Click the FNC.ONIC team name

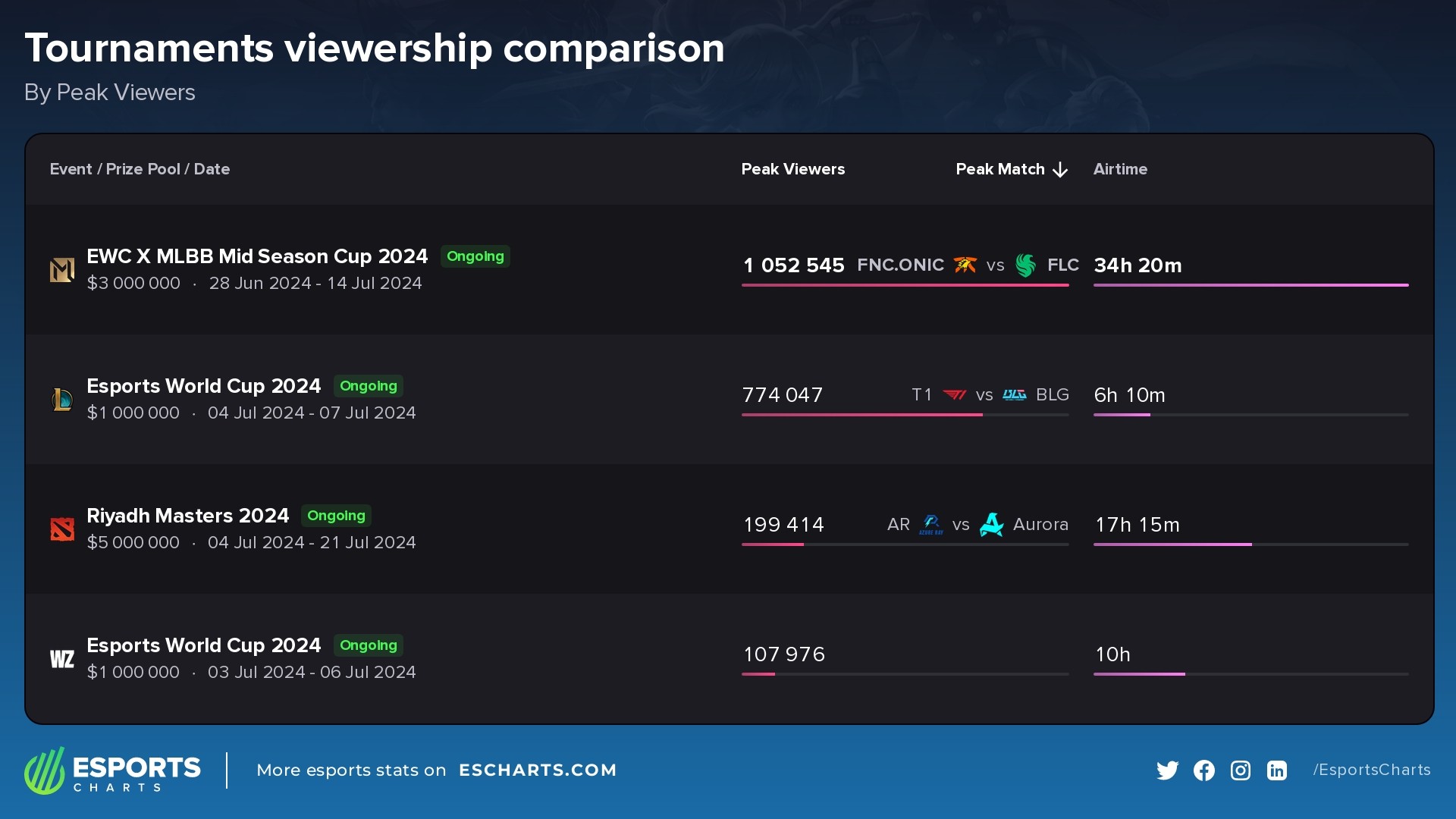(x=900, y=265)
